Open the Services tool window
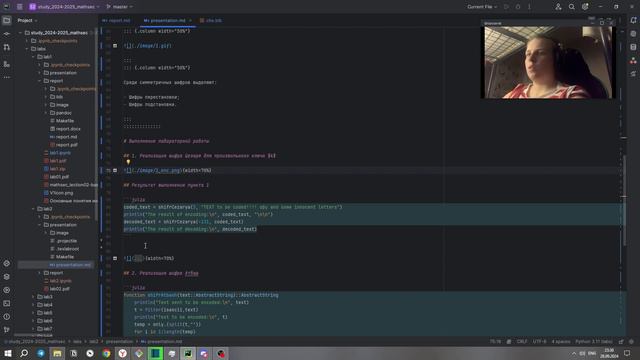The image size is (640, 360). (7, 290)
